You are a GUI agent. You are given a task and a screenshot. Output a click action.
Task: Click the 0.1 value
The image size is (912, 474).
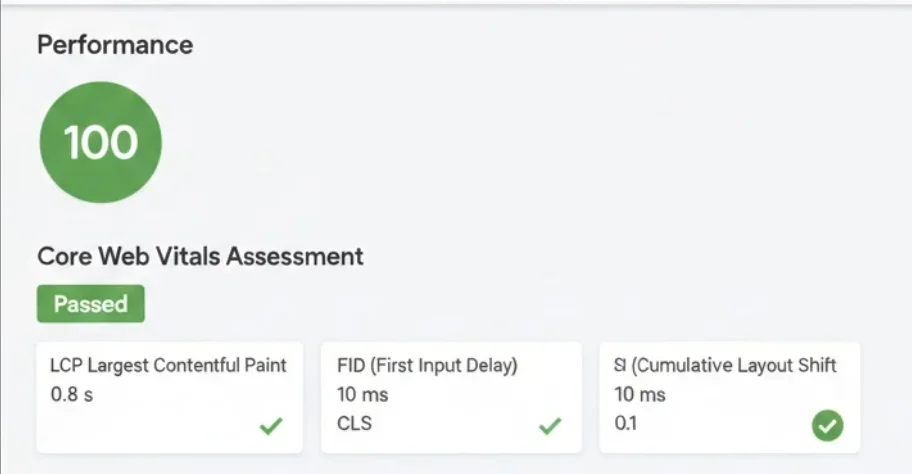(x=626, y=423)
